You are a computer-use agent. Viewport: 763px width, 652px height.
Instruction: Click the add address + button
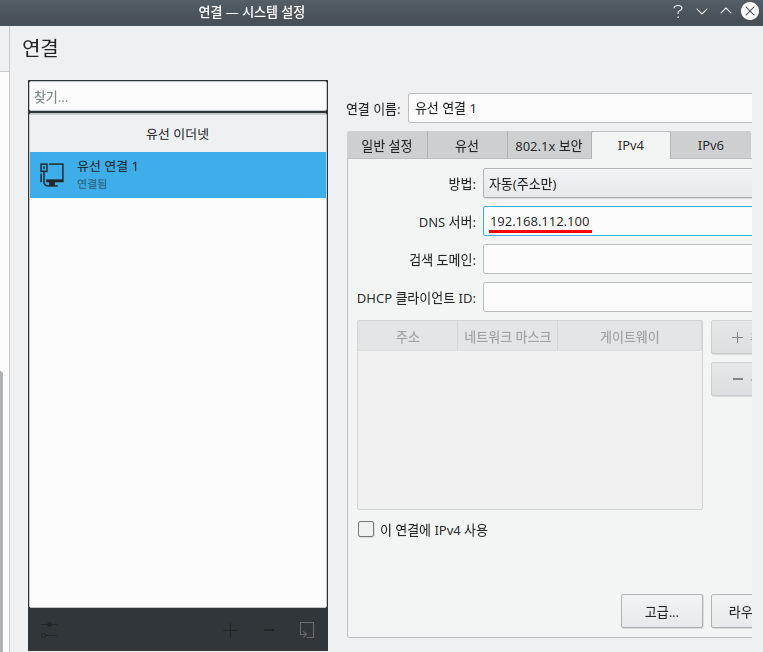[x=736, y=338]
